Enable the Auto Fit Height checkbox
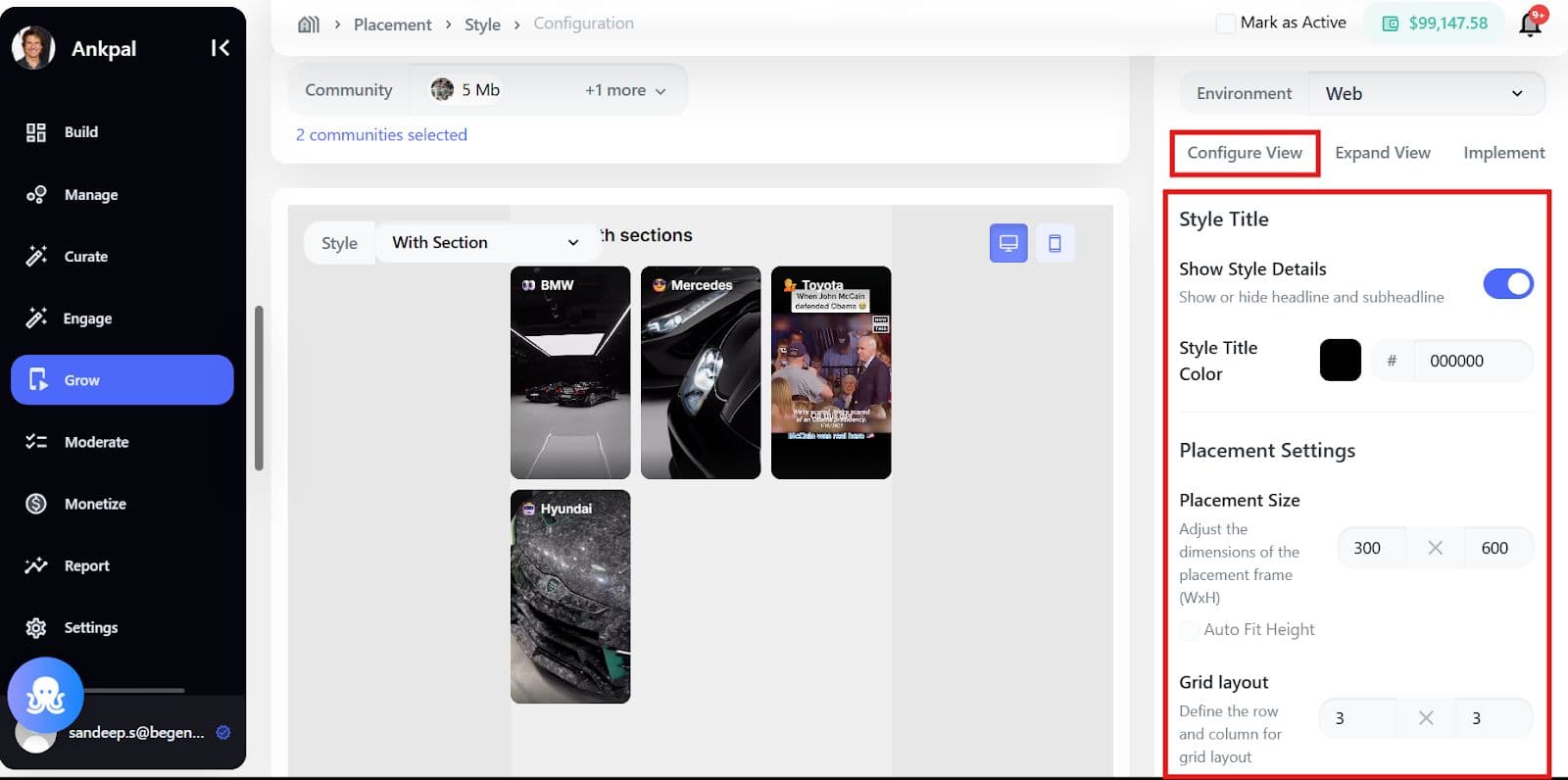The height and width of the screenshot is (780, 1568). pos(1189,630)
